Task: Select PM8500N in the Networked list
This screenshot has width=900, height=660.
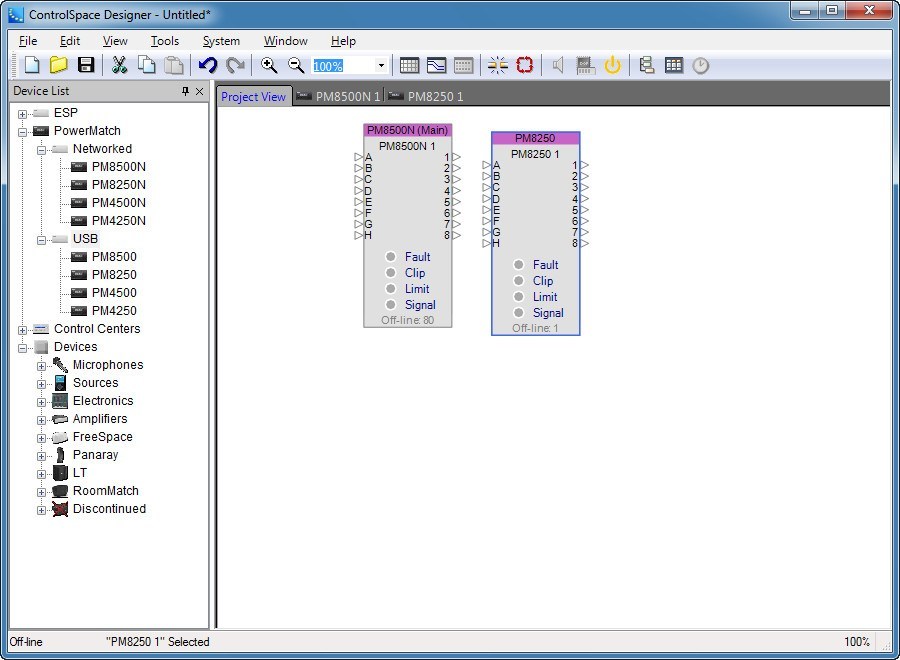Action: pyautogui.click(x=118, y=166)
